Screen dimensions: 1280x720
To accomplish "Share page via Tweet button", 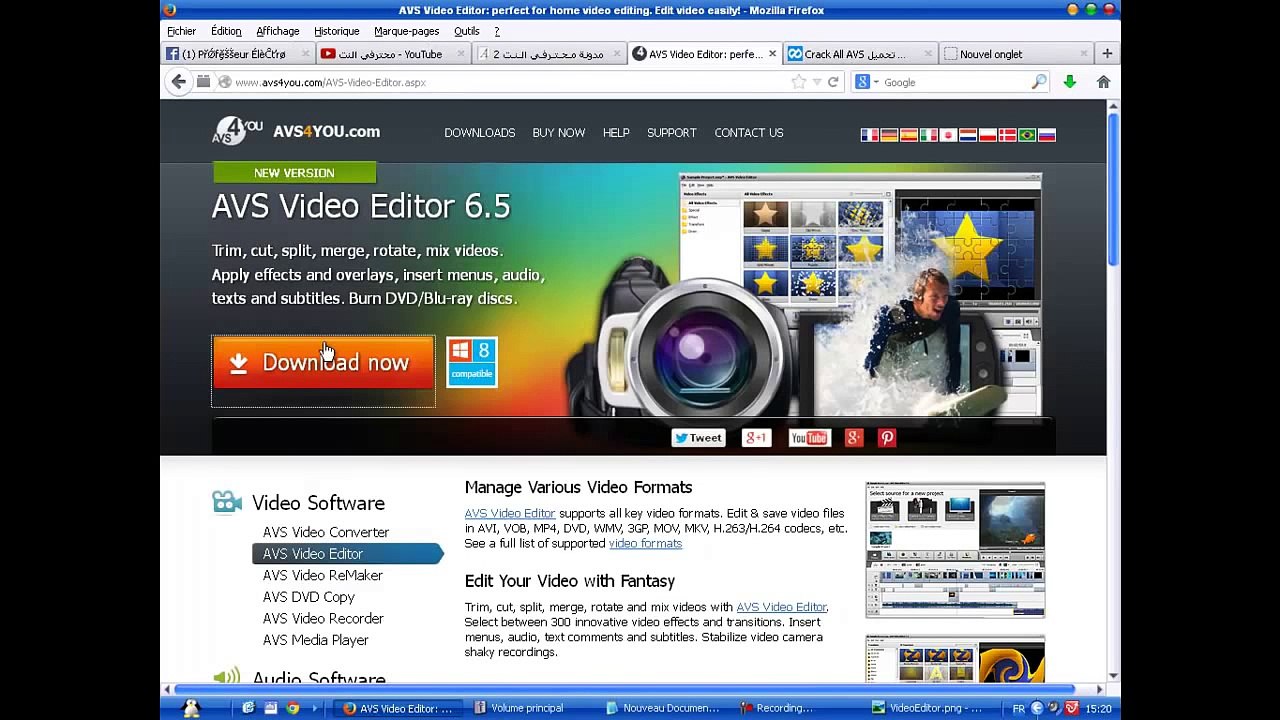I will (698, 438).
